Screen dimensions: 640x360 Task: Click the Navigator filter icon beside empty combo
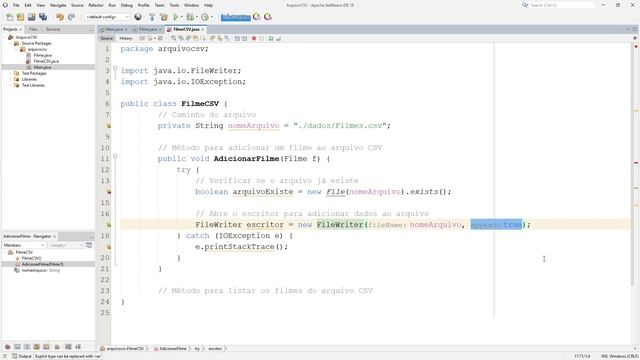(89, 245)
